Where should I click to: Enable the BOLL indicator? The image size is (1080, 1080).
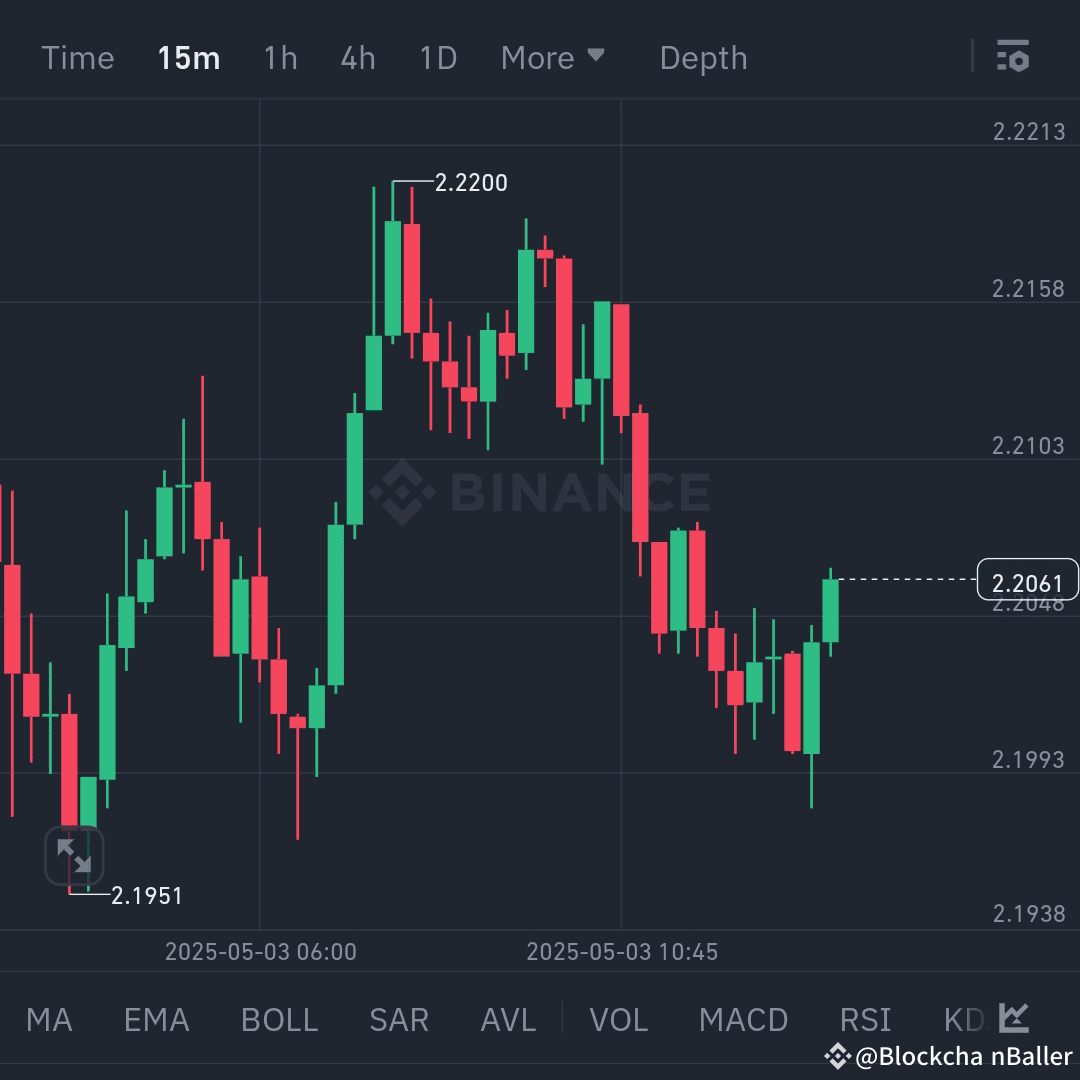coord(278,1018)
